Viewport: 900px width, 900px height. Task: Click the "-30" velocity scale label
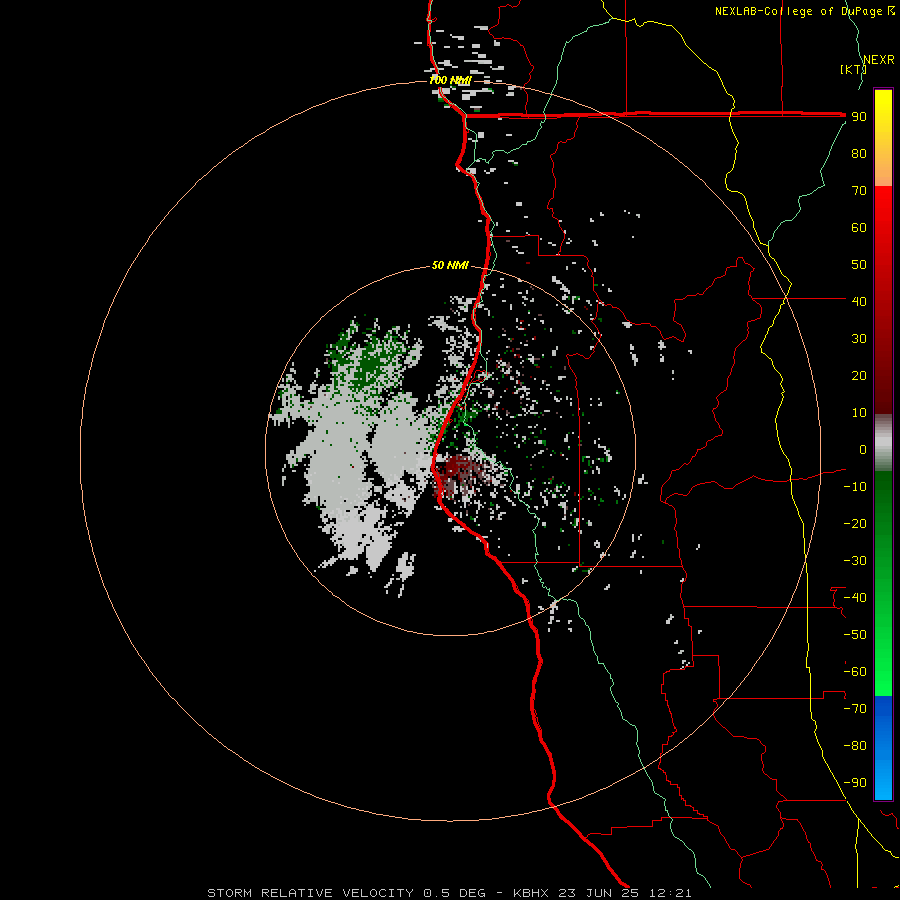[855, 561]
